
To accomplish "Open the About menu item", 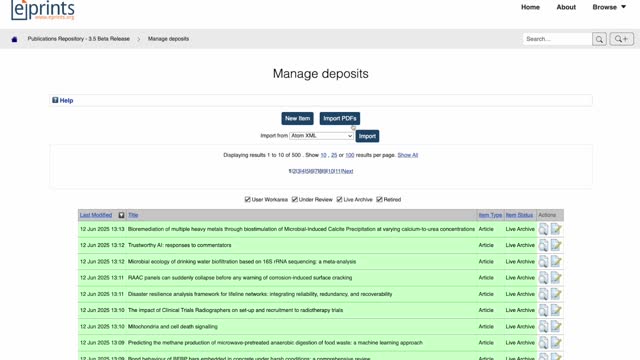I will click(566, 7).
